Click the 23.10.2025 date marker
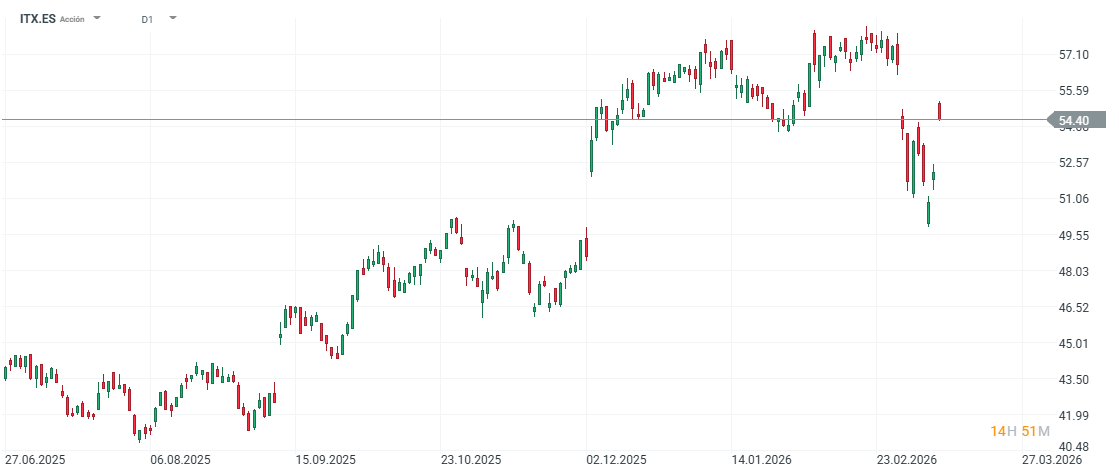Viewport: 1119px width, 476px height. [x=470, y=460]
